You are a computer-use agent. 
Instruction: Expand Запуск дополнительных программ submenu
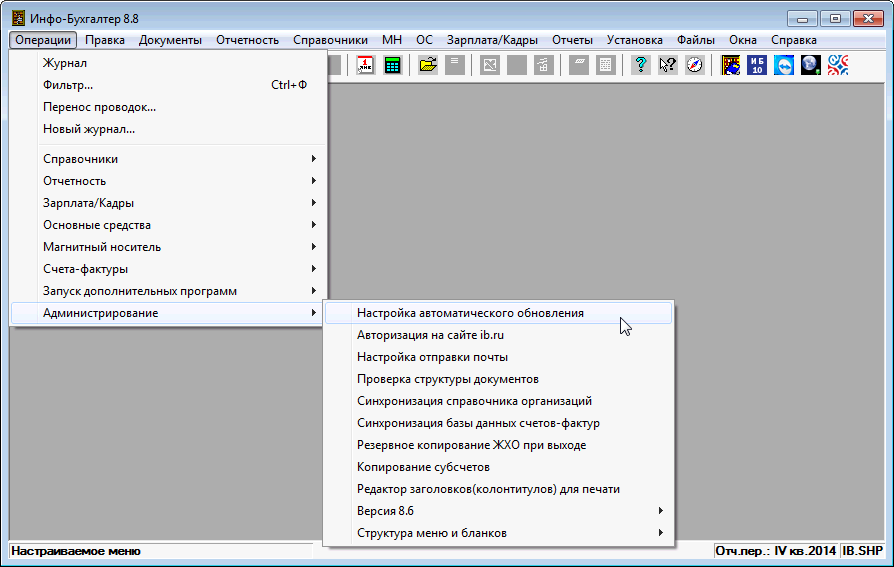[168, 291]
